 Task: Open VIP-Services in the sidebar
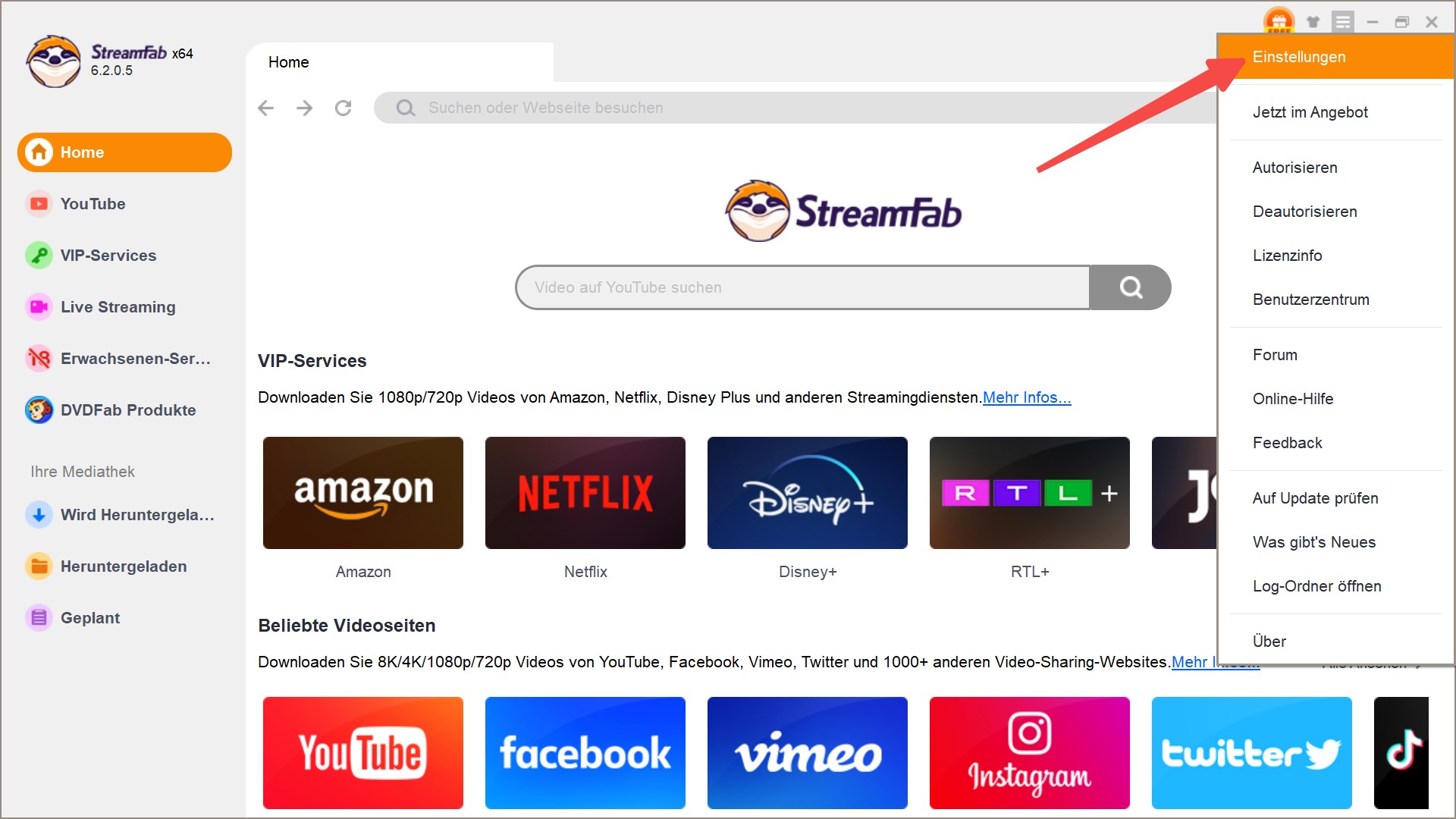(91, 256)
